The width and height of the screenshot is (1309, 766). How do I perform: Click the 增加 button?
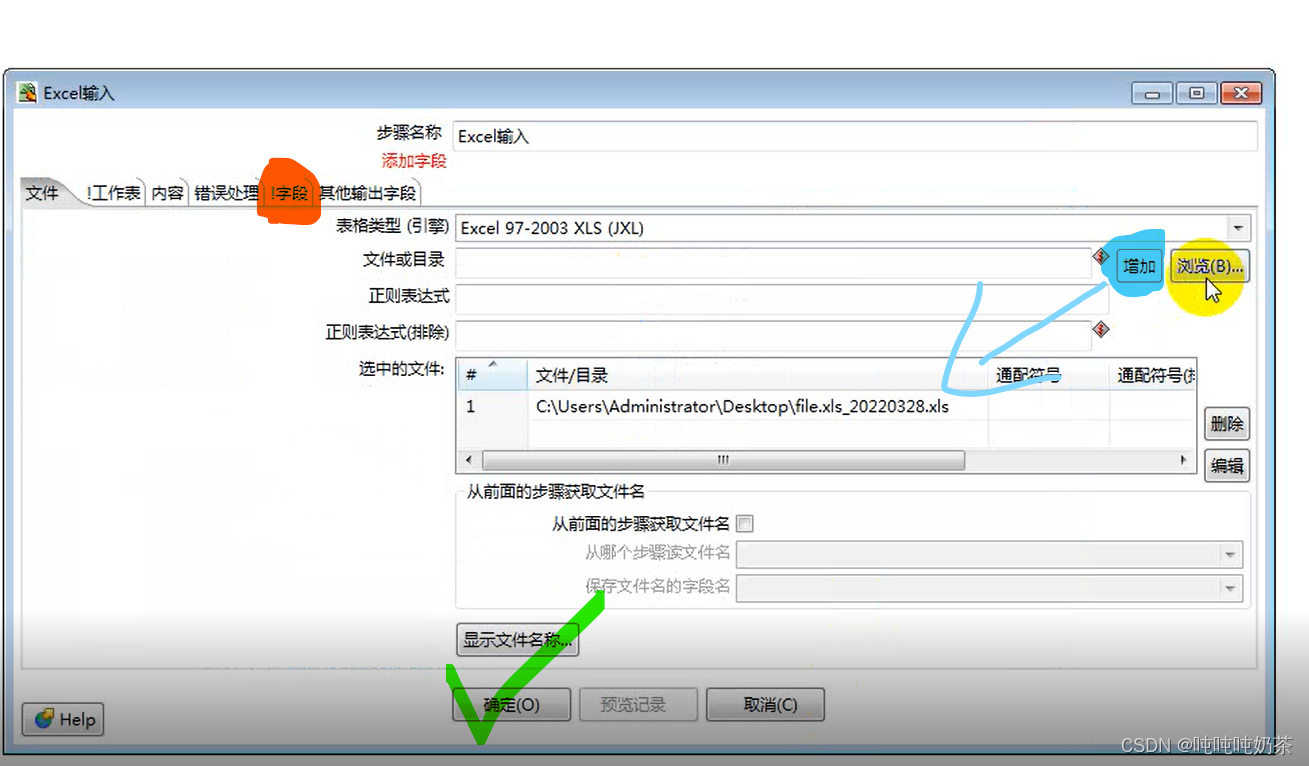1139,266
